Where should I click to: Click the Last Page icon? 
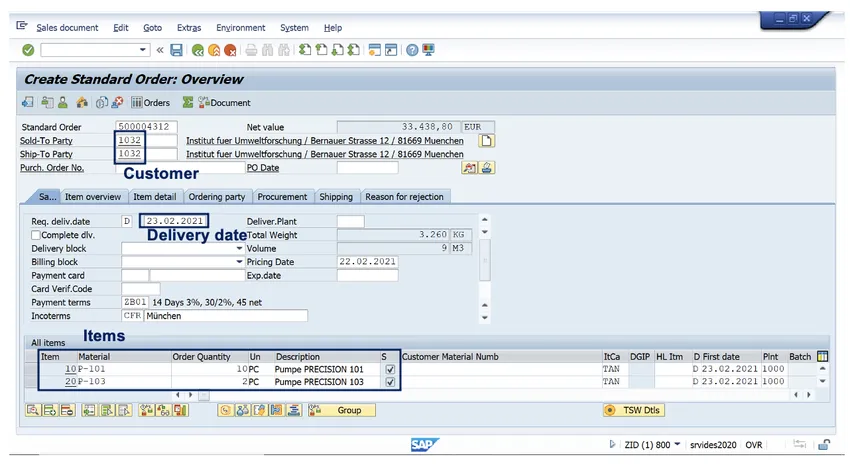pyautogui.click(x=354, y=50)
